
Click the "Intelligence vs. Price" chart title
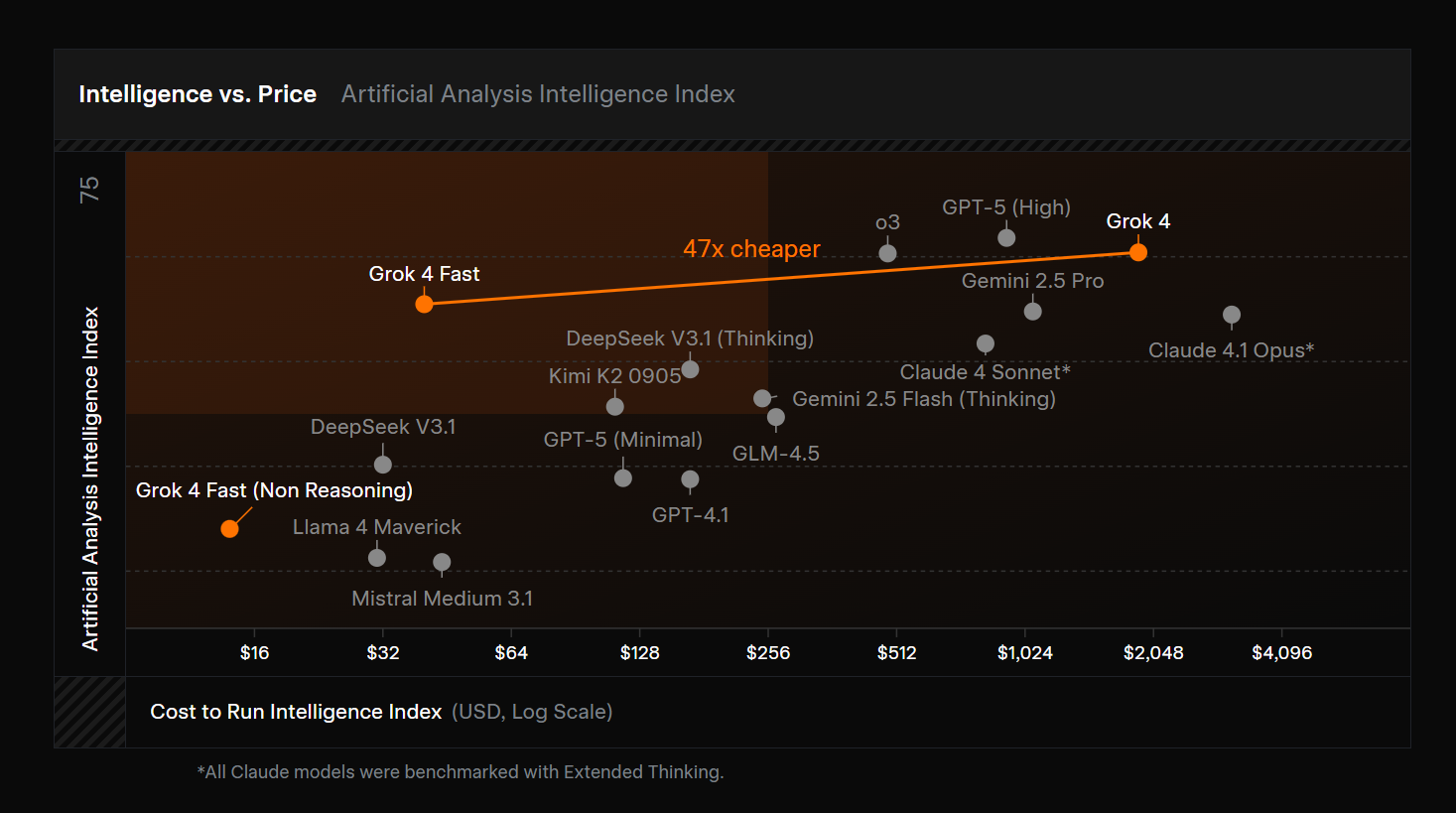tap(198, 94)
